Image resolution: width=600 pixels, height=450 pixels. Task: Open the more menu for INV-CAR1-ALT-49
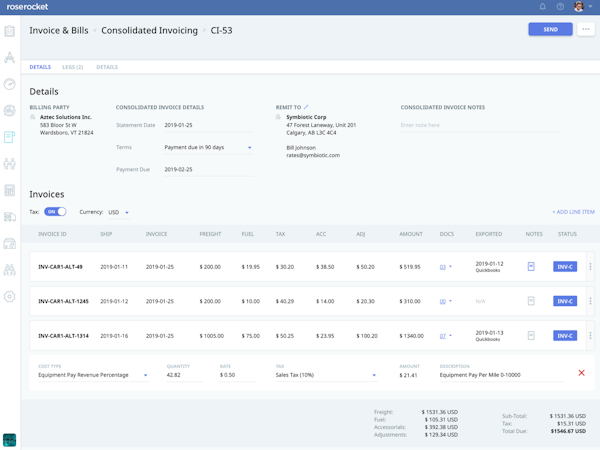pyautogui.click(x=590, y=267)
